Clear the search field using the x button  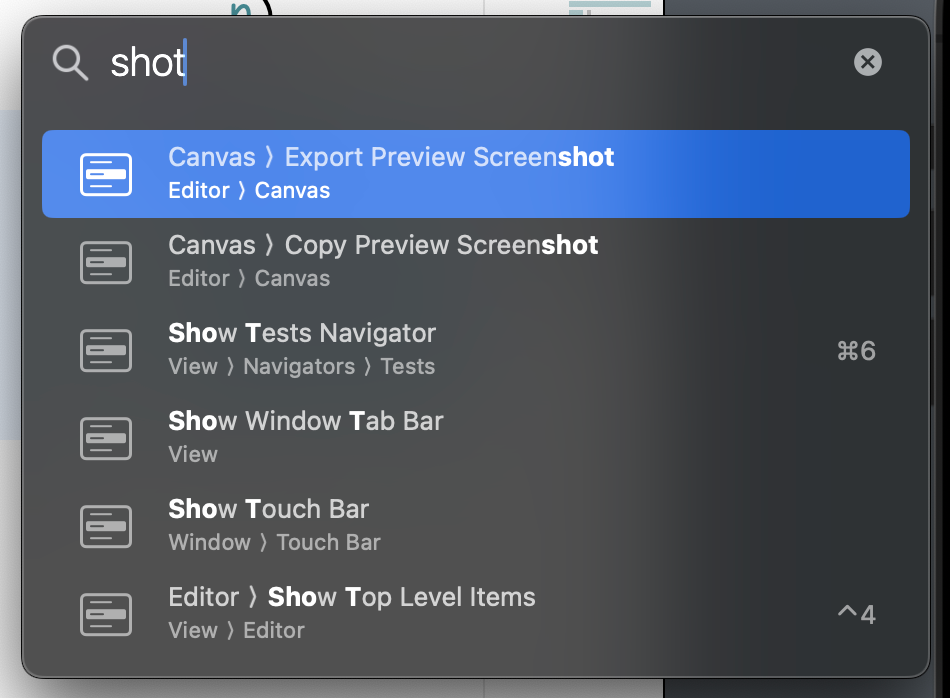(x=866, y=62)
